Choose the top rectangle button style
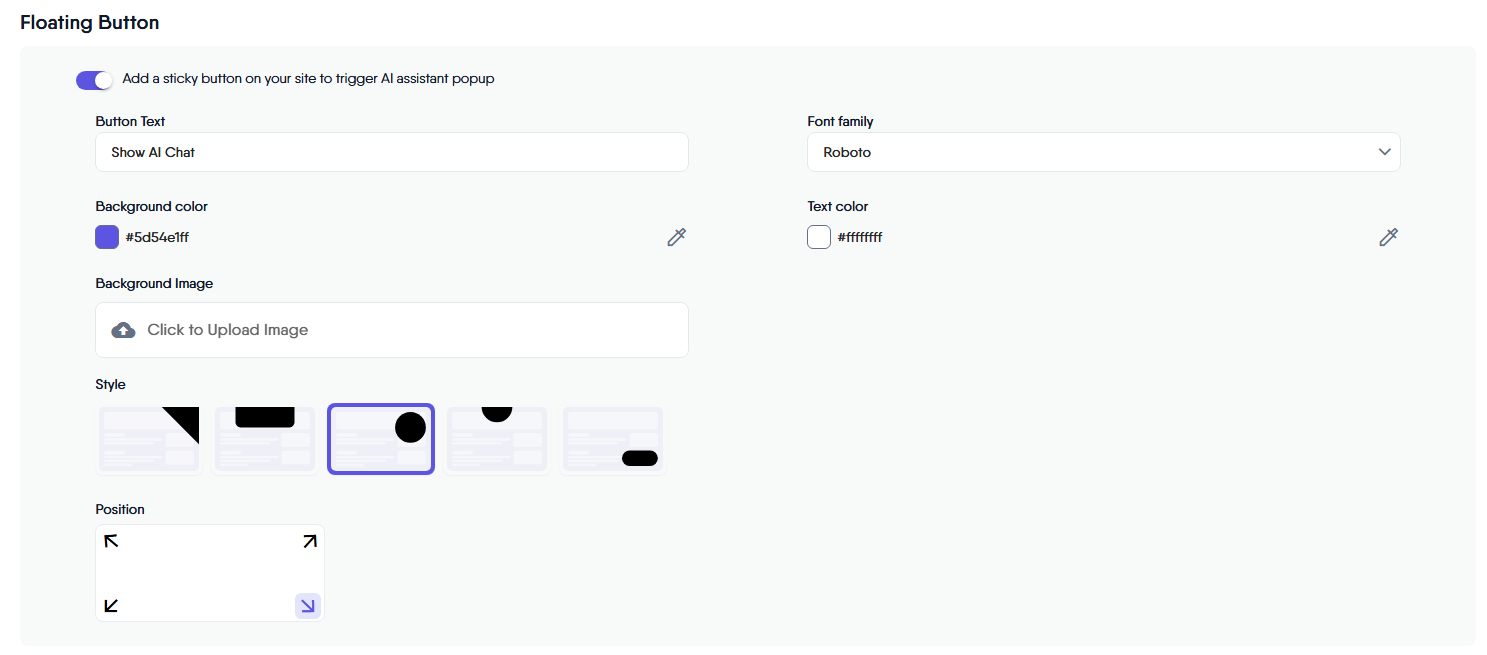This screenshot has width=1487, height=655. pos(265,439)
